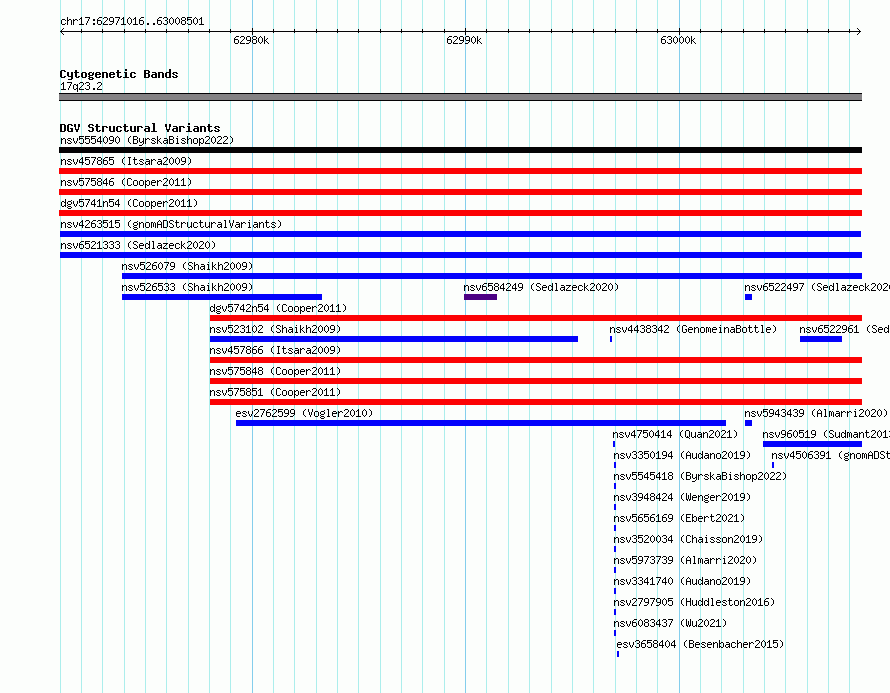Click the red nsv575848 variant bar
890x693 pixels.
(x=536, y=381)
